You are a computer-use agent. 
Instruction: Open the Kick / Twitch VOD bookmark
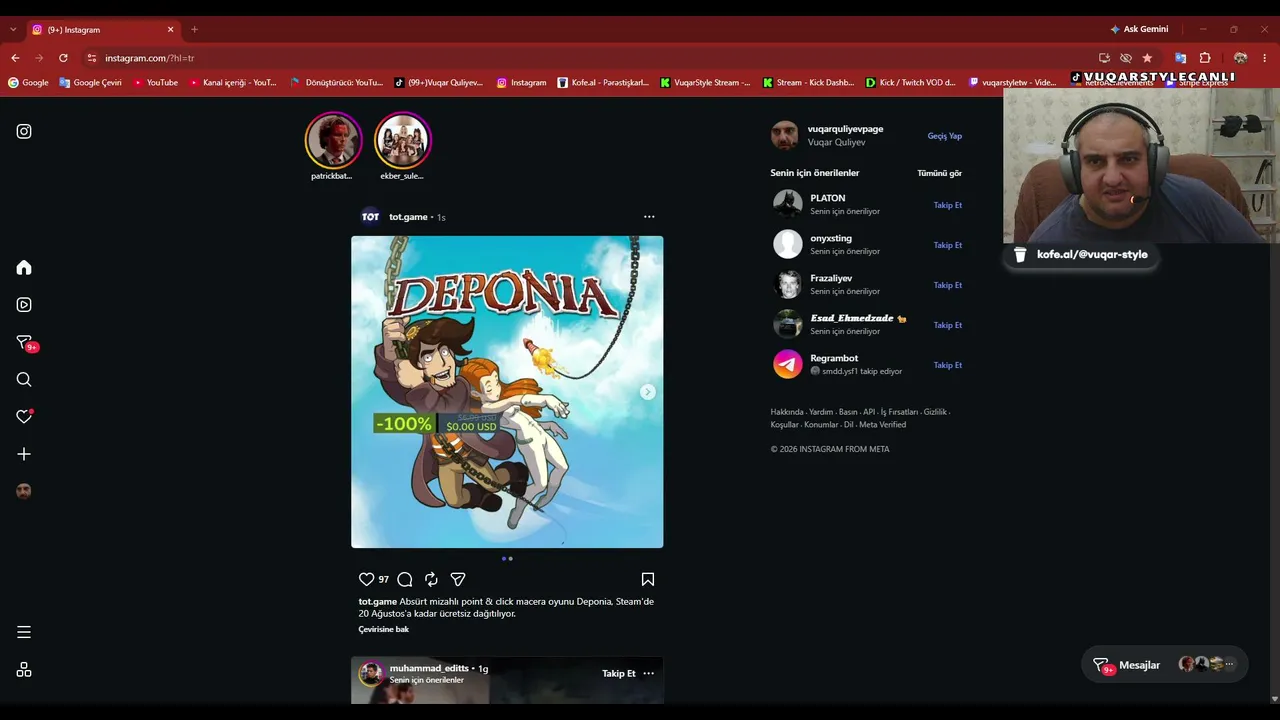(911, 83)
